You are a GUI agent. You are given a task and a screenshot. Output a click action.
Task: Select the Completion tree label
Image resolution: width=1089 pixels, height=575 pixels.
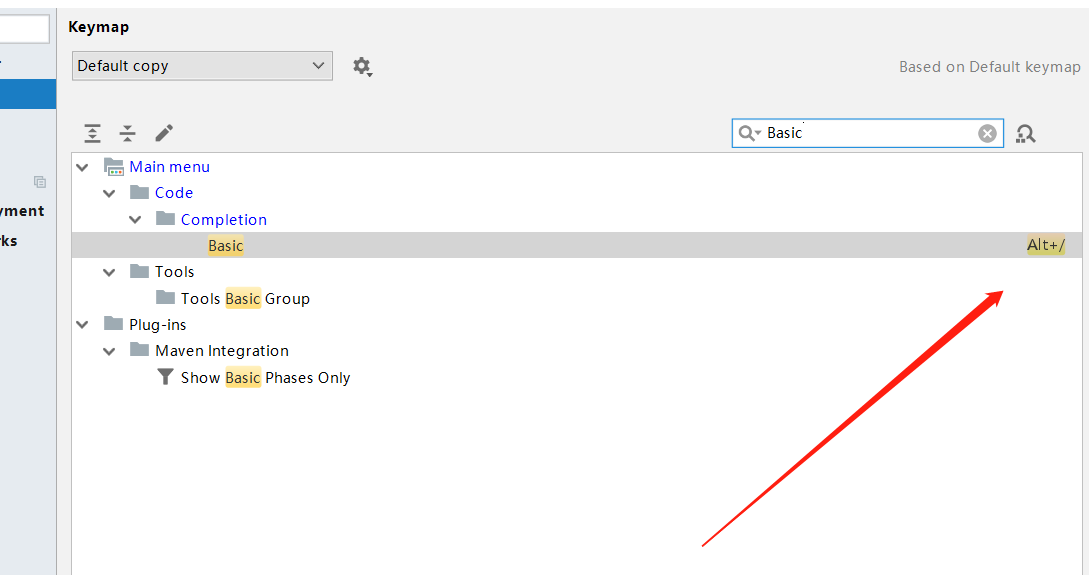pyautogui.click(x=224, y=219)
